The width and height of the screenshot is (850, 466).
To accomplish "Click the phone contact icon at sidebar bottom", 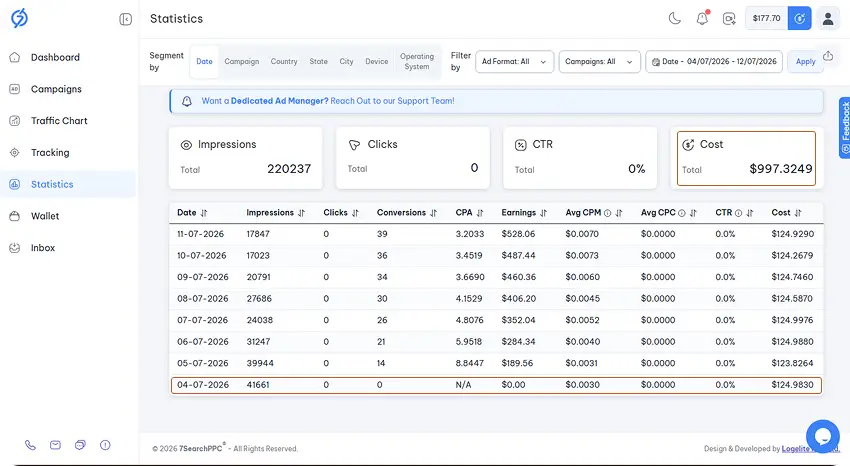I will coord(30,445).
